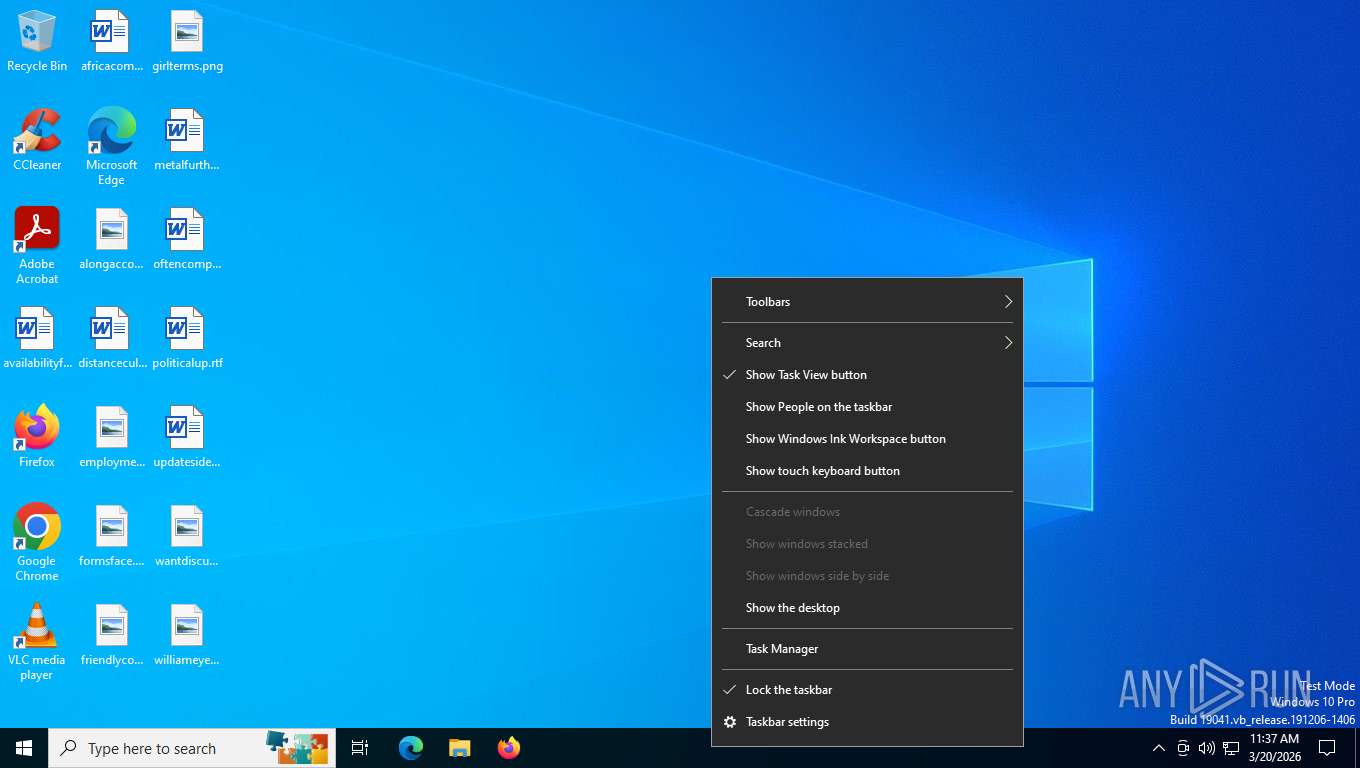Enable Show Windows Ink Workspace button
Viewport: 1360px width, 768px height.
pos(867,439)
